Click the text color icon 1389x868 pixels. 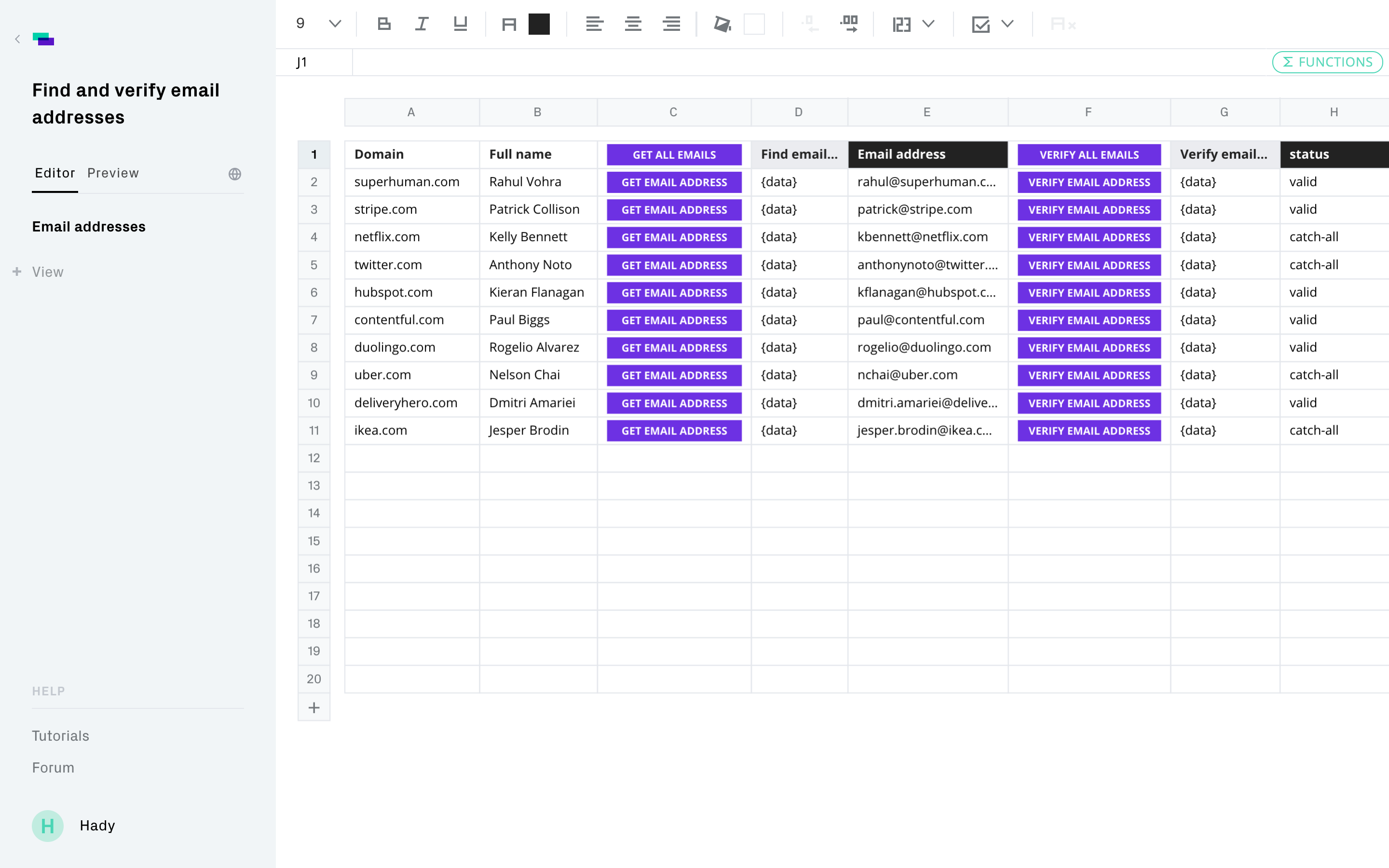508,24
